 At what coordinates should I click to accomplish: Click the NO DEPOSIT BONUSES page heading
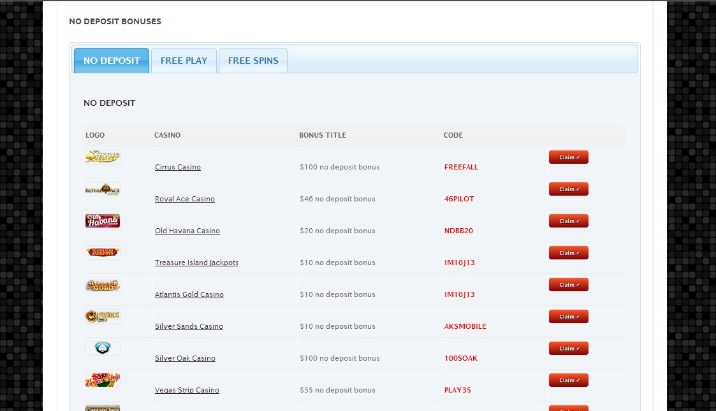tap(115, 21)
